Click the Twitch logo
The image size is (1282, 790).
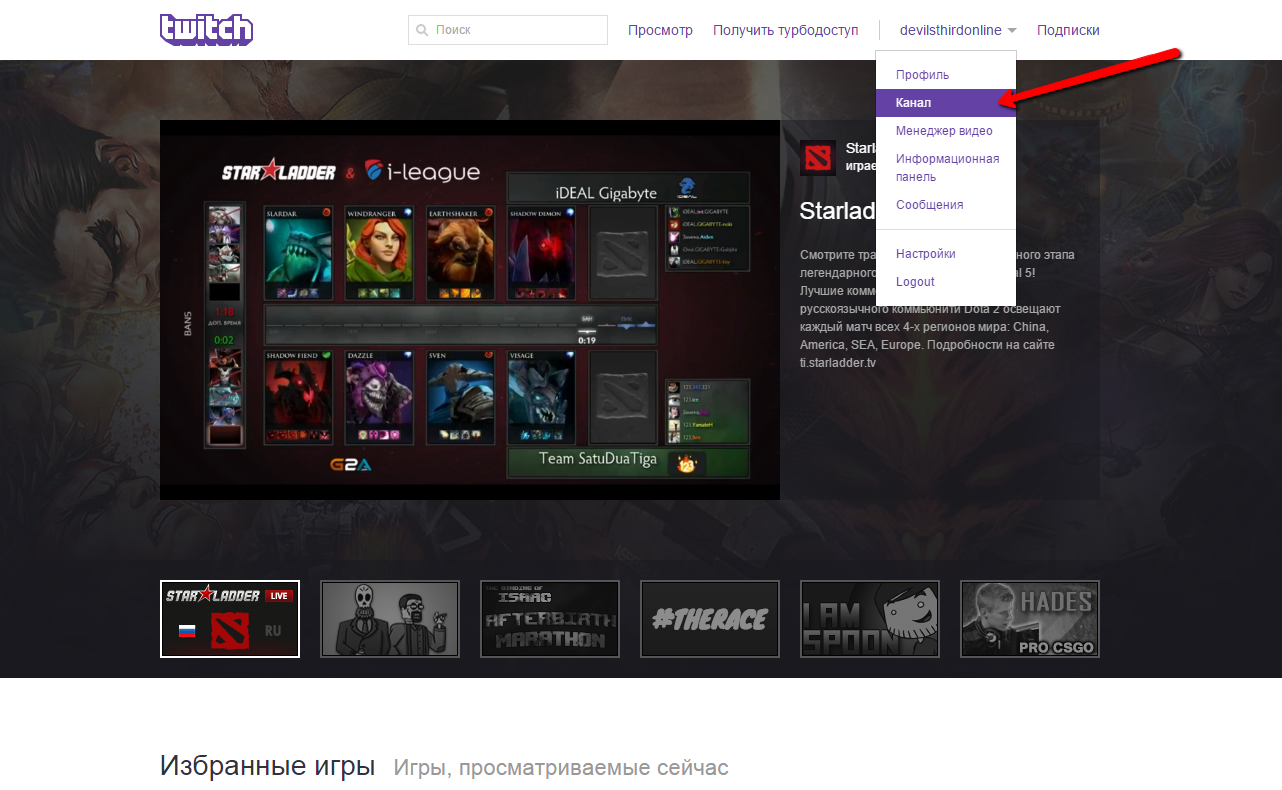coord(206,30)
